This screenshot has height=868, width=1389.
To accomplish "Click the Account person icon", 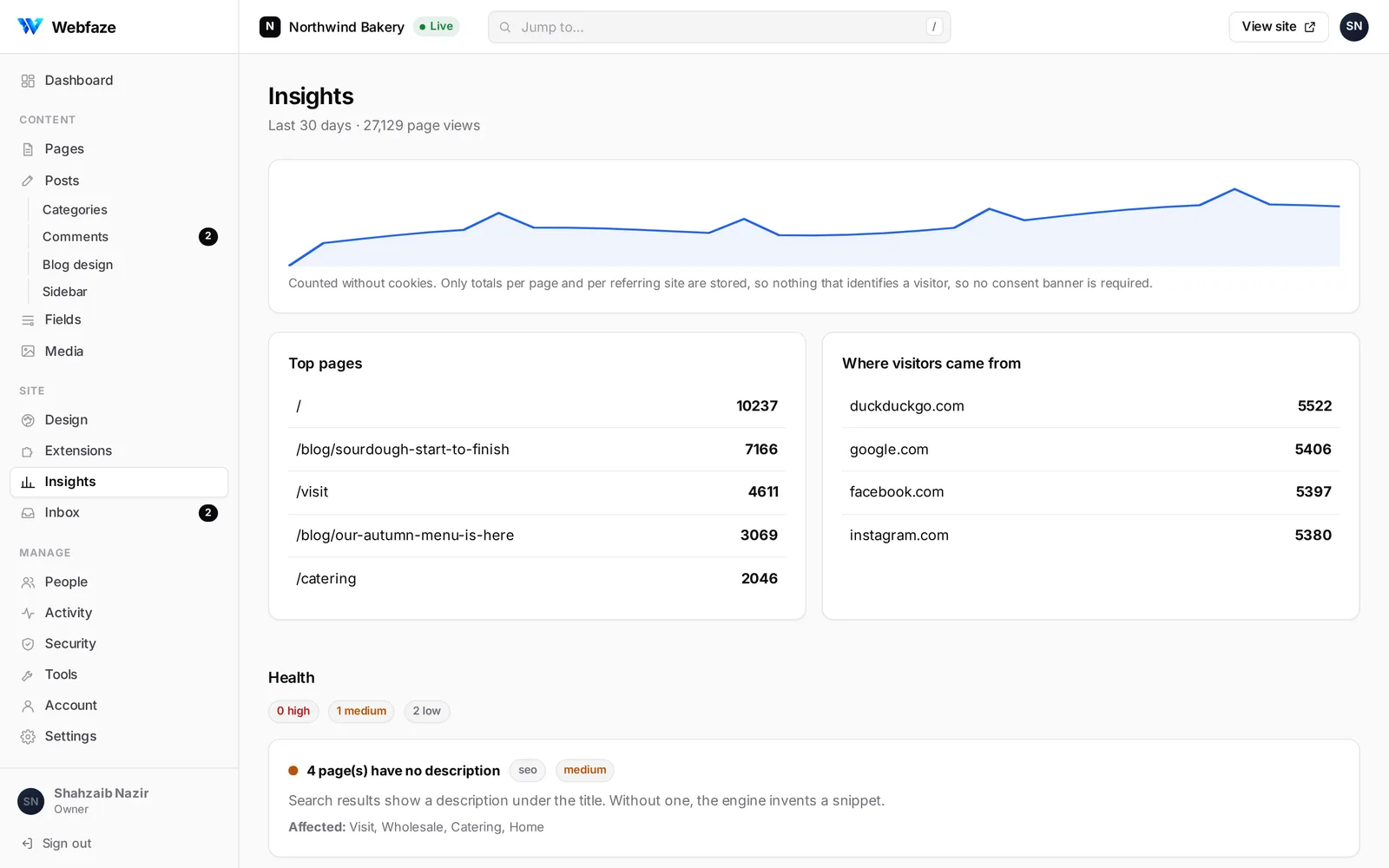I will (28, 706).
